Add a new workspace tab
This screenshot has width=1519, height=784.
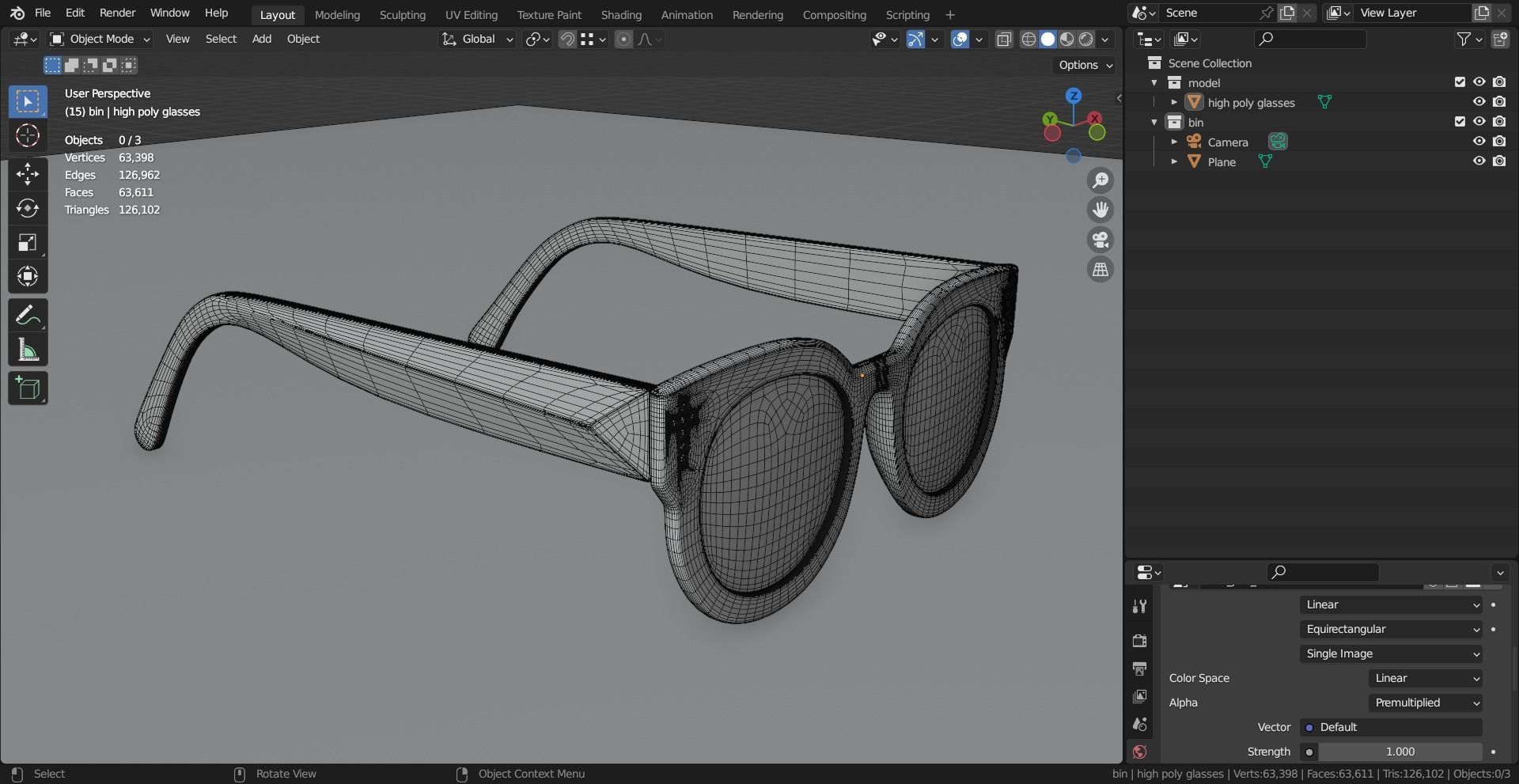coord(950,15)
